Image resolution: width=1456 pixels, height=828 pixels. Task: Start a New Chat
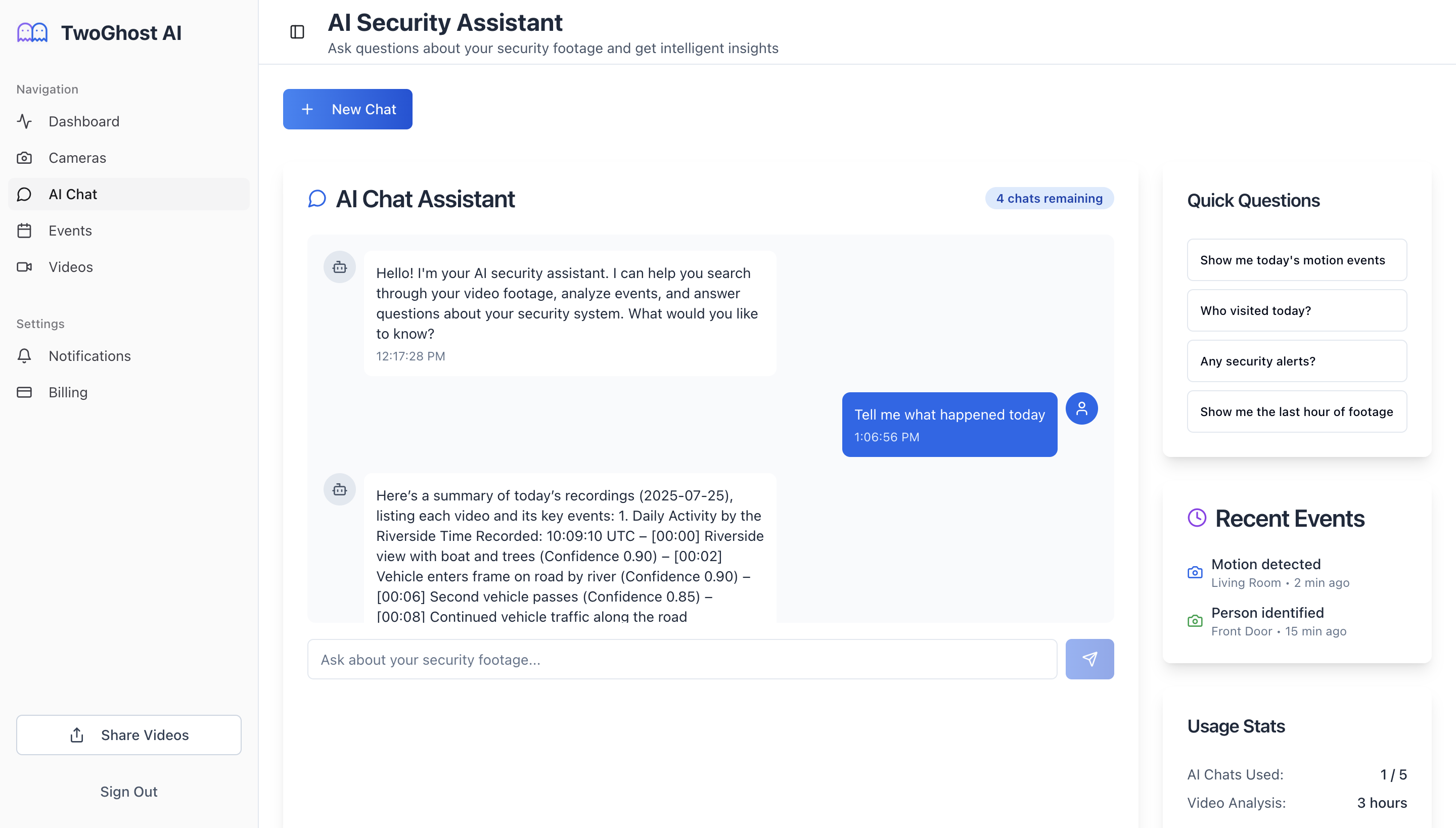[347, 109]
